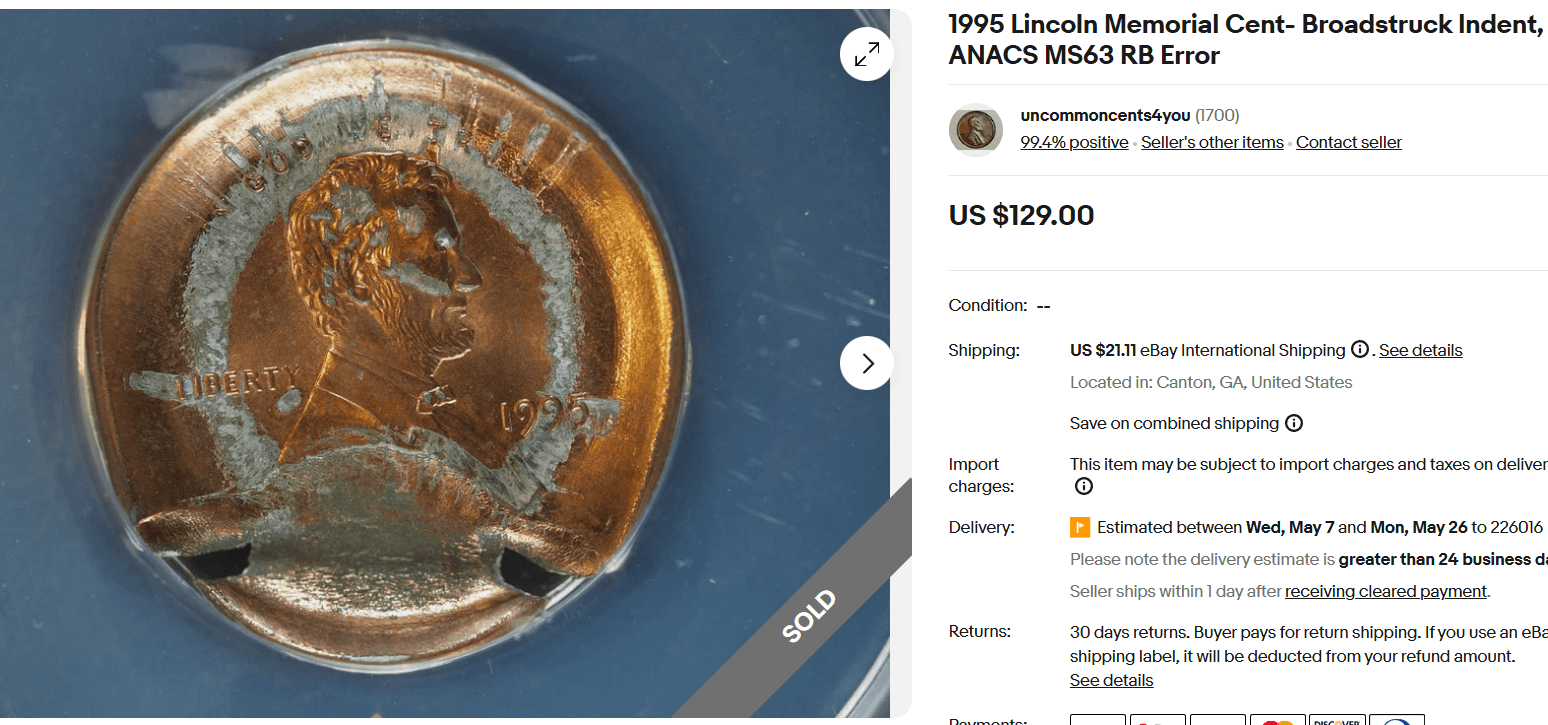1548x725 pixels.
Task: Open the 99.4% positive feedback link
Action: click(x=1074, y=142)
